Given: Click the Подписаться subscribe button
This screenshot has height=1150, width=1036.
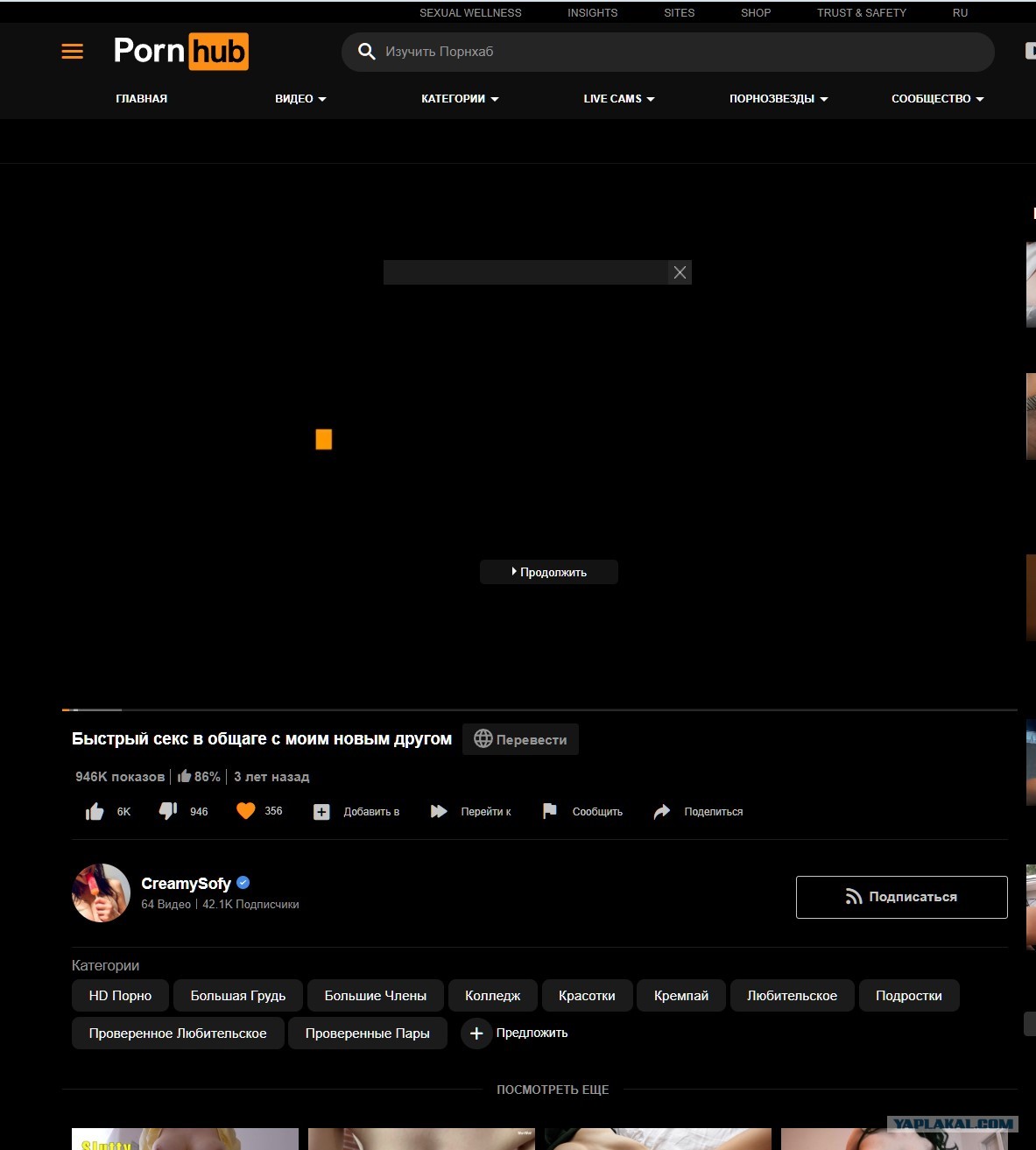Looking at the screenshot, I should 901,897.
